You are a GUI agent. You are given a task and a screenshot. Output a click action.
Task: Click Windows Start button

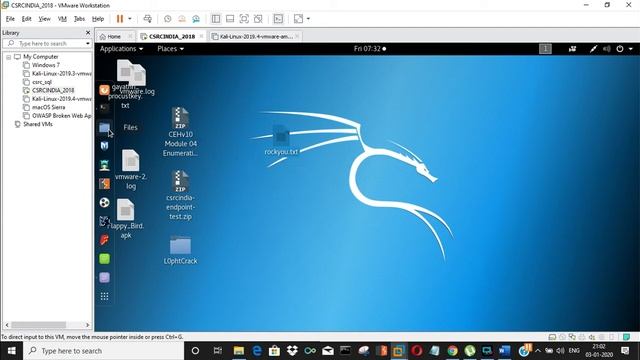[11, 351]
